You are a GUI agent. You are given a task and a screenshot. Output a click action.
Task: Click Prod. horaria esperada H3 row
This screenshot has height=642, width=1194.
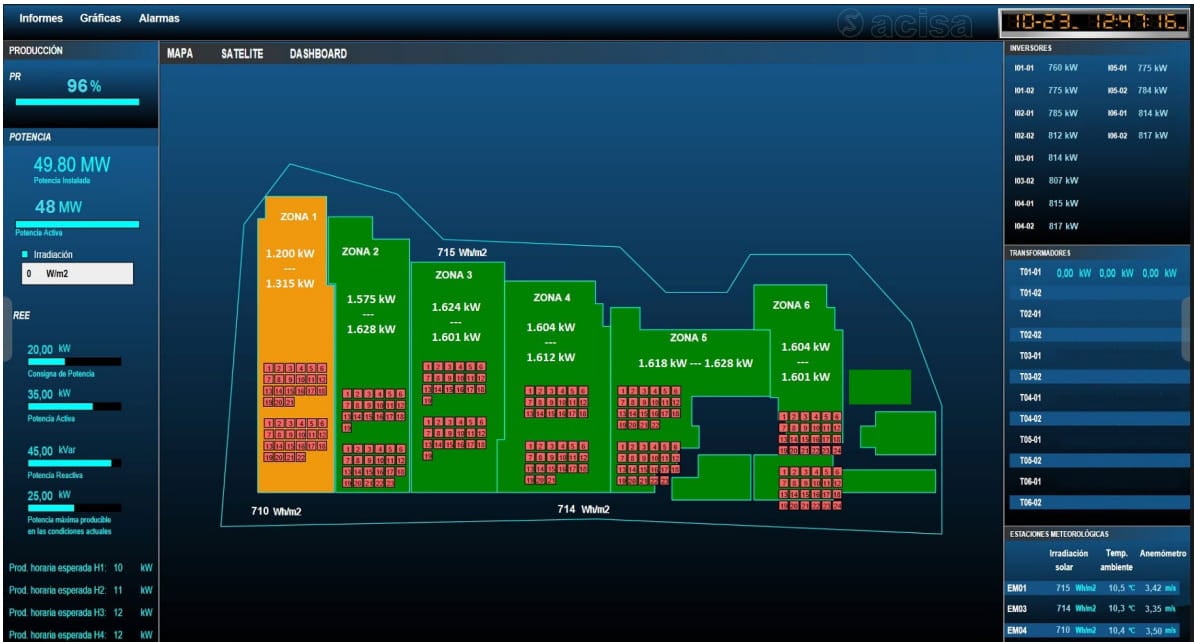click(x=81, y=612)
